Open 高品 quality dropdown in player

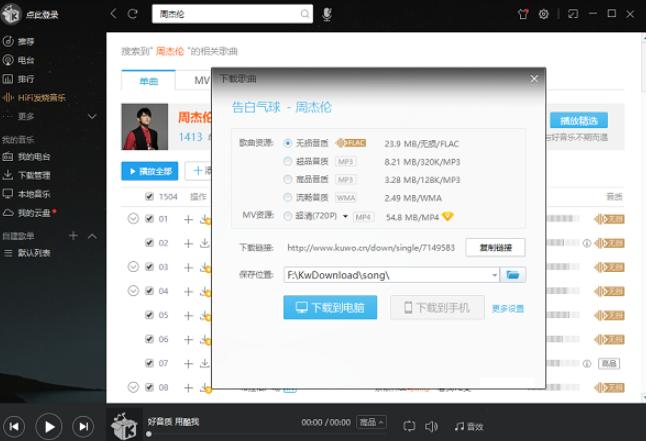coord(371,422)
